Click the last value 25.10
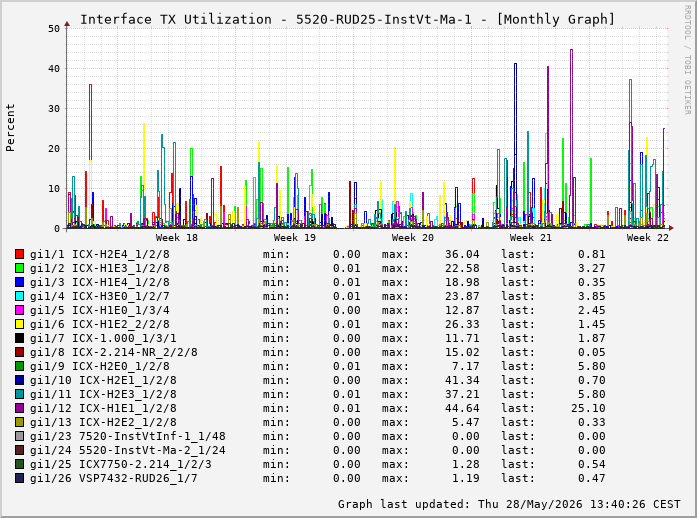This screenshot has height=518, width=697. coord(588,408)
